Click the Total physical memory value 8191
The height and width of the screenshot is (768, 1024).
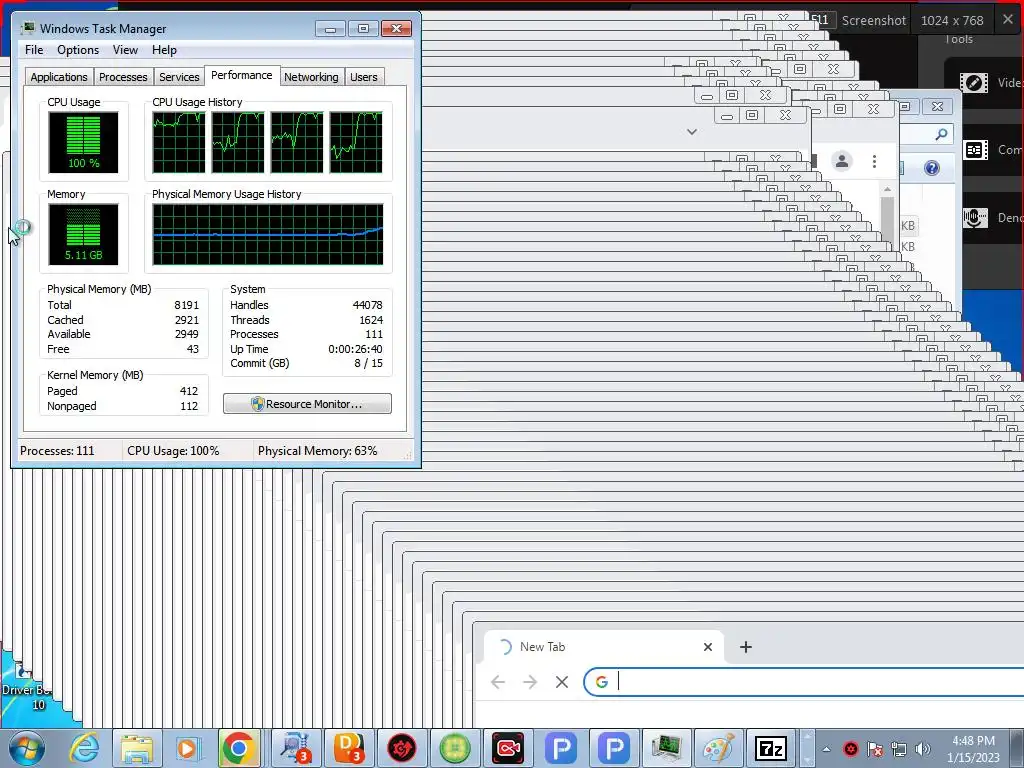coord(186,305)
